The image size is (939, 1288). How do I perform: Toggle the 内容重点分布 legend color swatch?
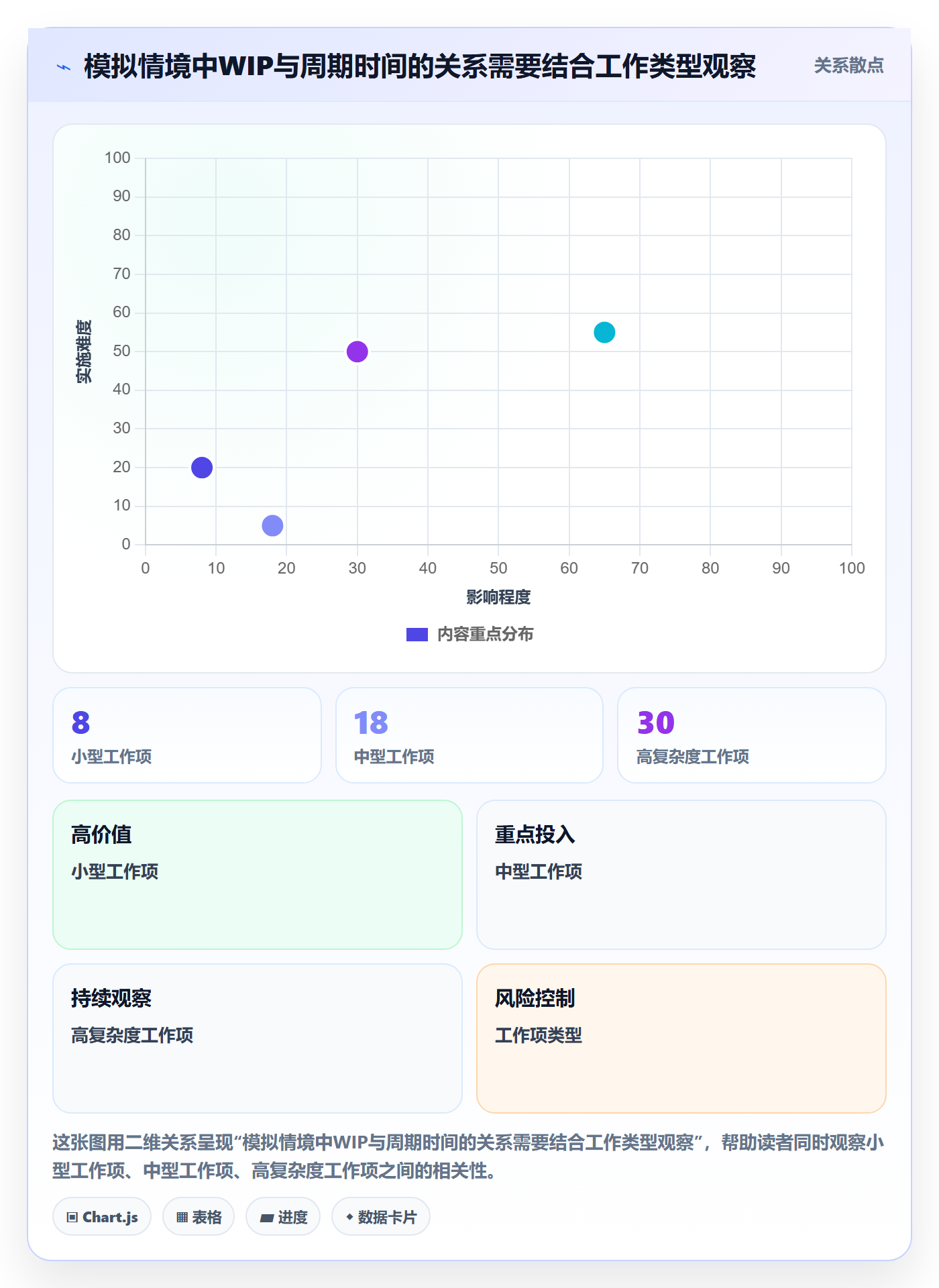[x=417, y=635]
